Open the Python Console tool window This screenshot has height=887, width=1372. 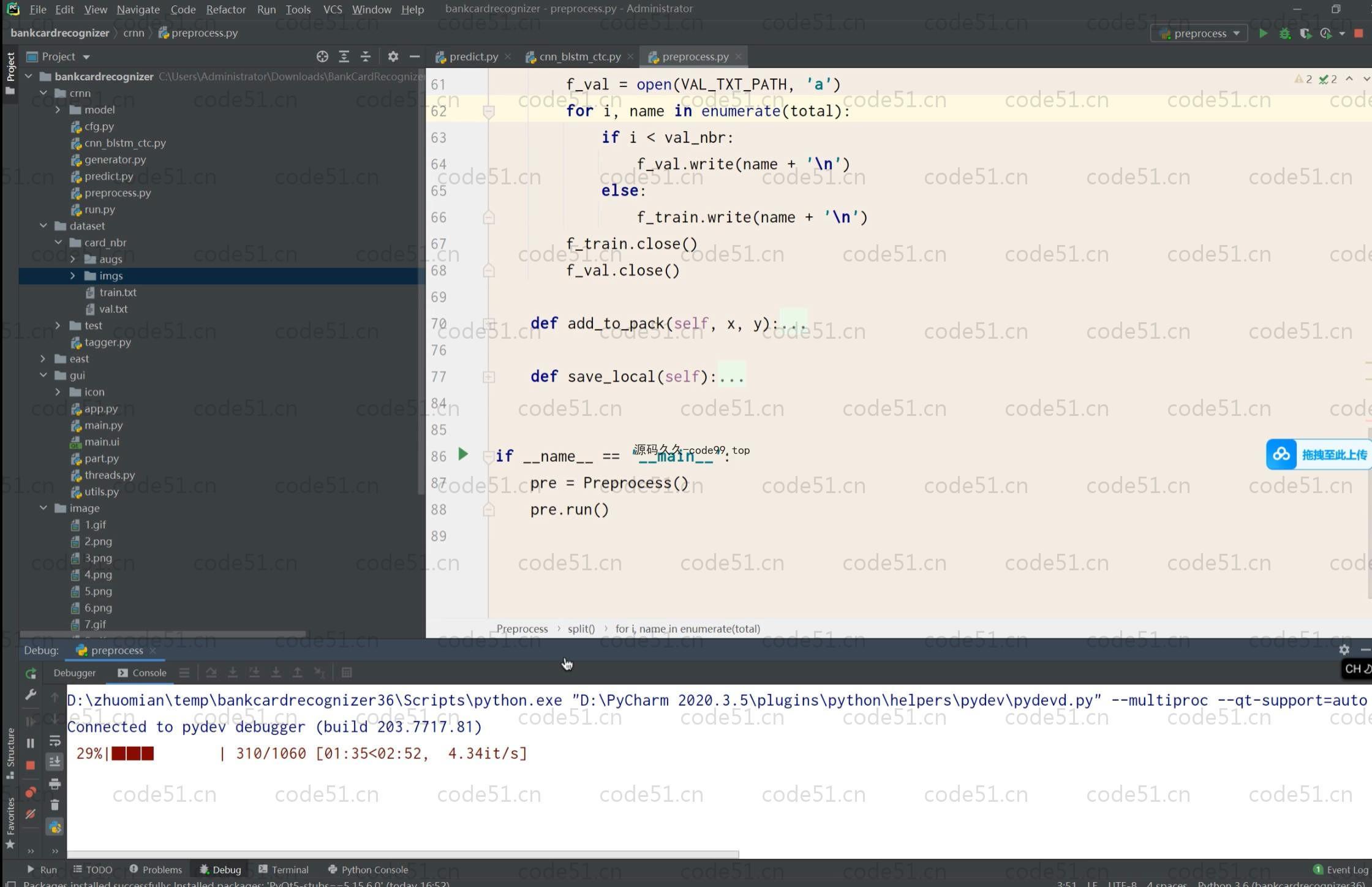coord(368,870)
